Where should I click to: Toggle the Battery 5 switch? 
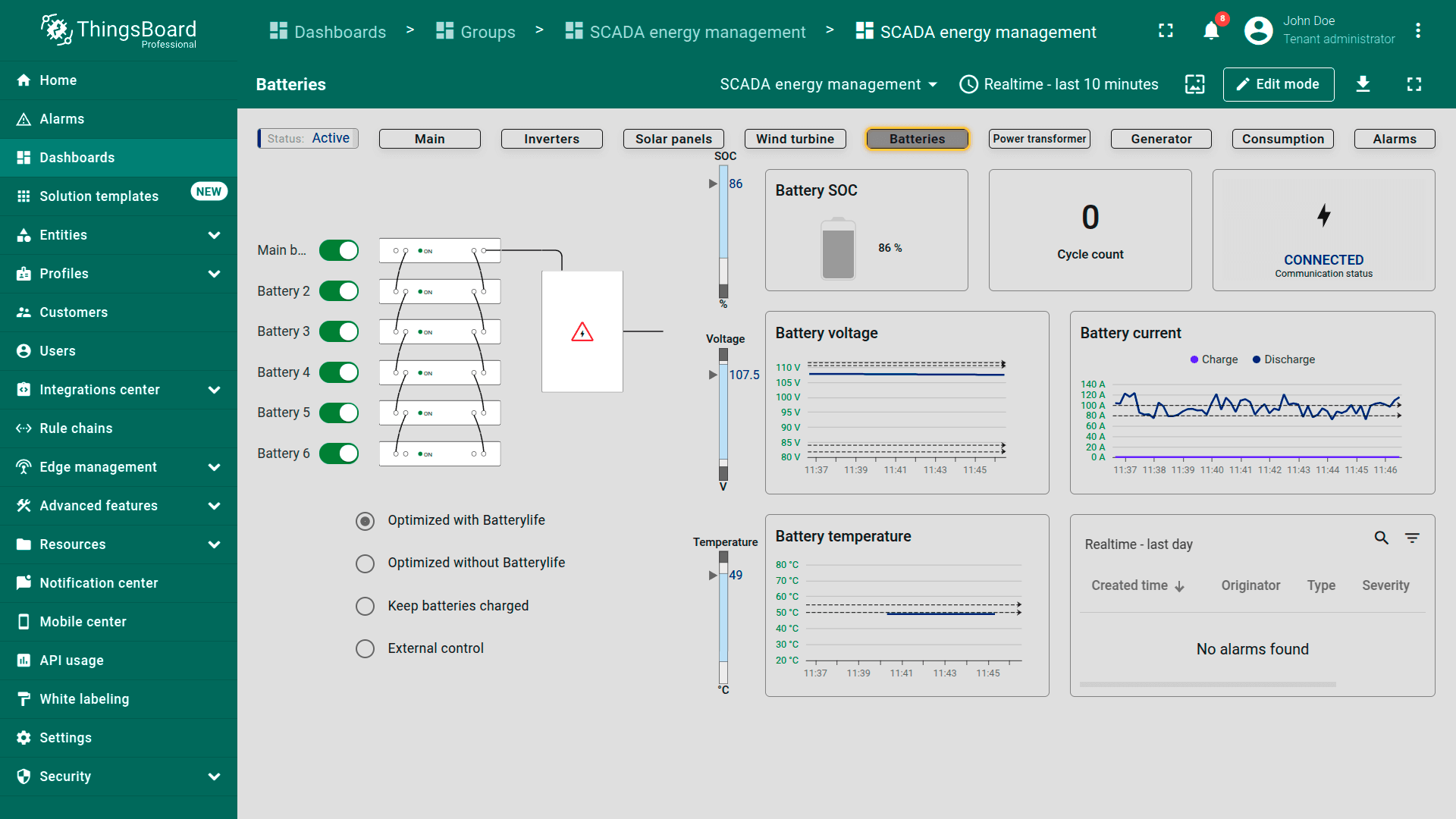pos(339,413)
